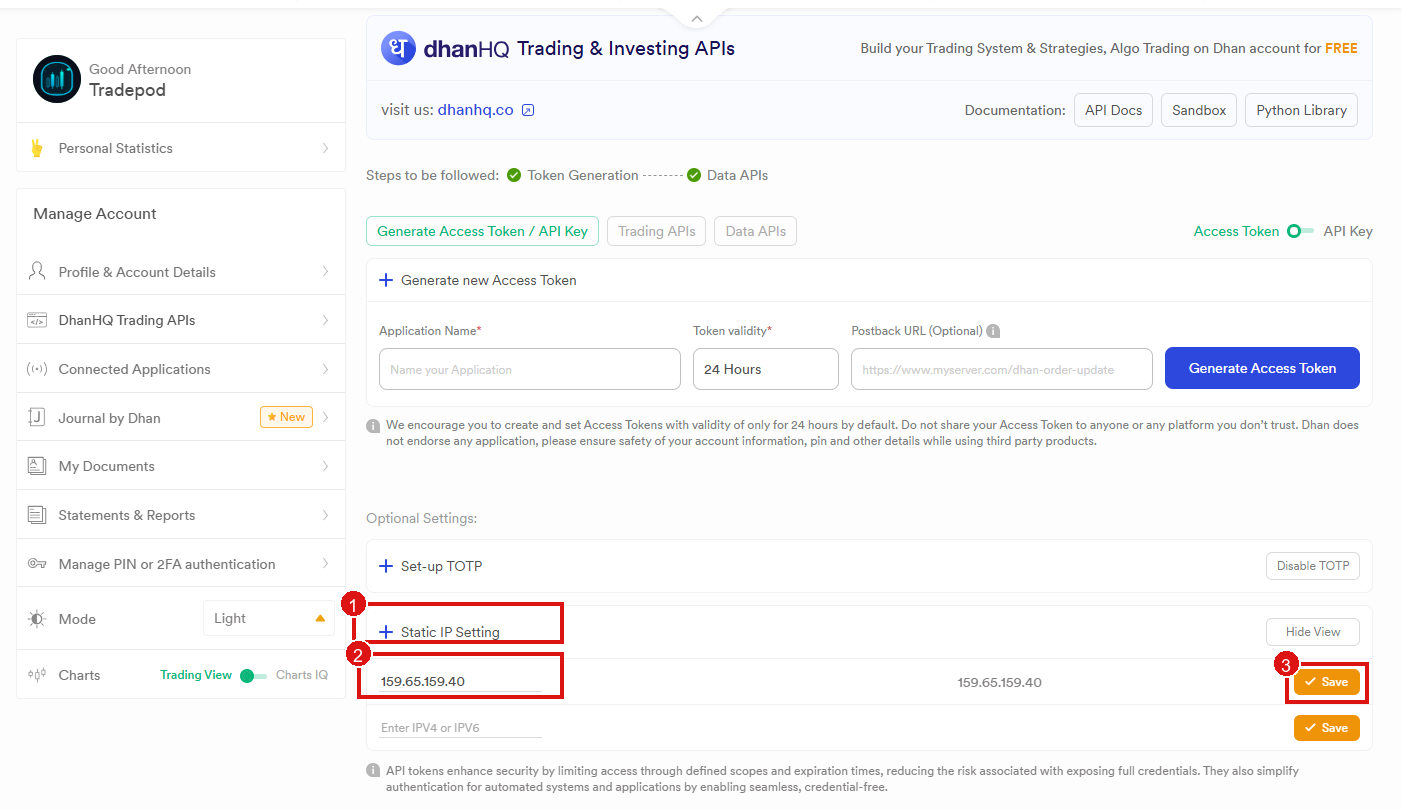Switch to the Data APIs tab
The image size is (1402, 810).
click(x=755, y=231)
